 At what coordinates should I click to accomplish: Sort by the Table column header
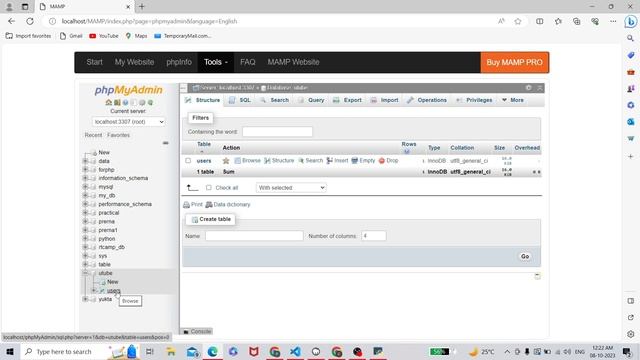point(204,144)
